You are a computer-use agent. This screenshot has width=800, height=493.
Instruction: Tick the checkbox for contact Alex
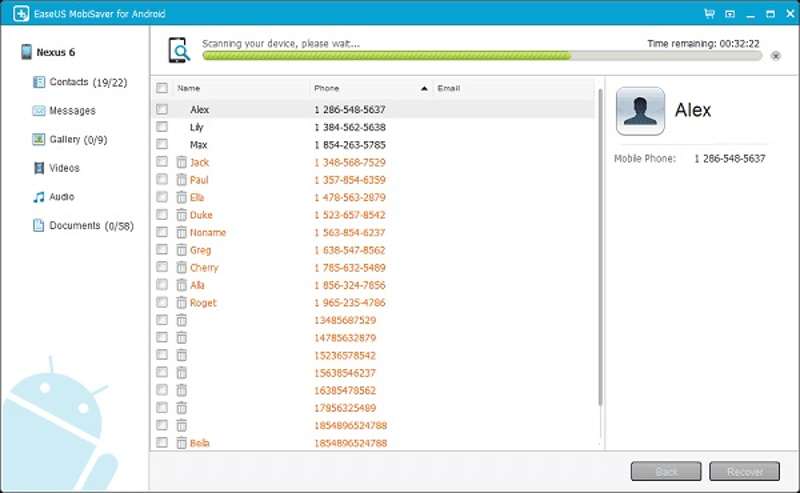click(x=162, y=109)
